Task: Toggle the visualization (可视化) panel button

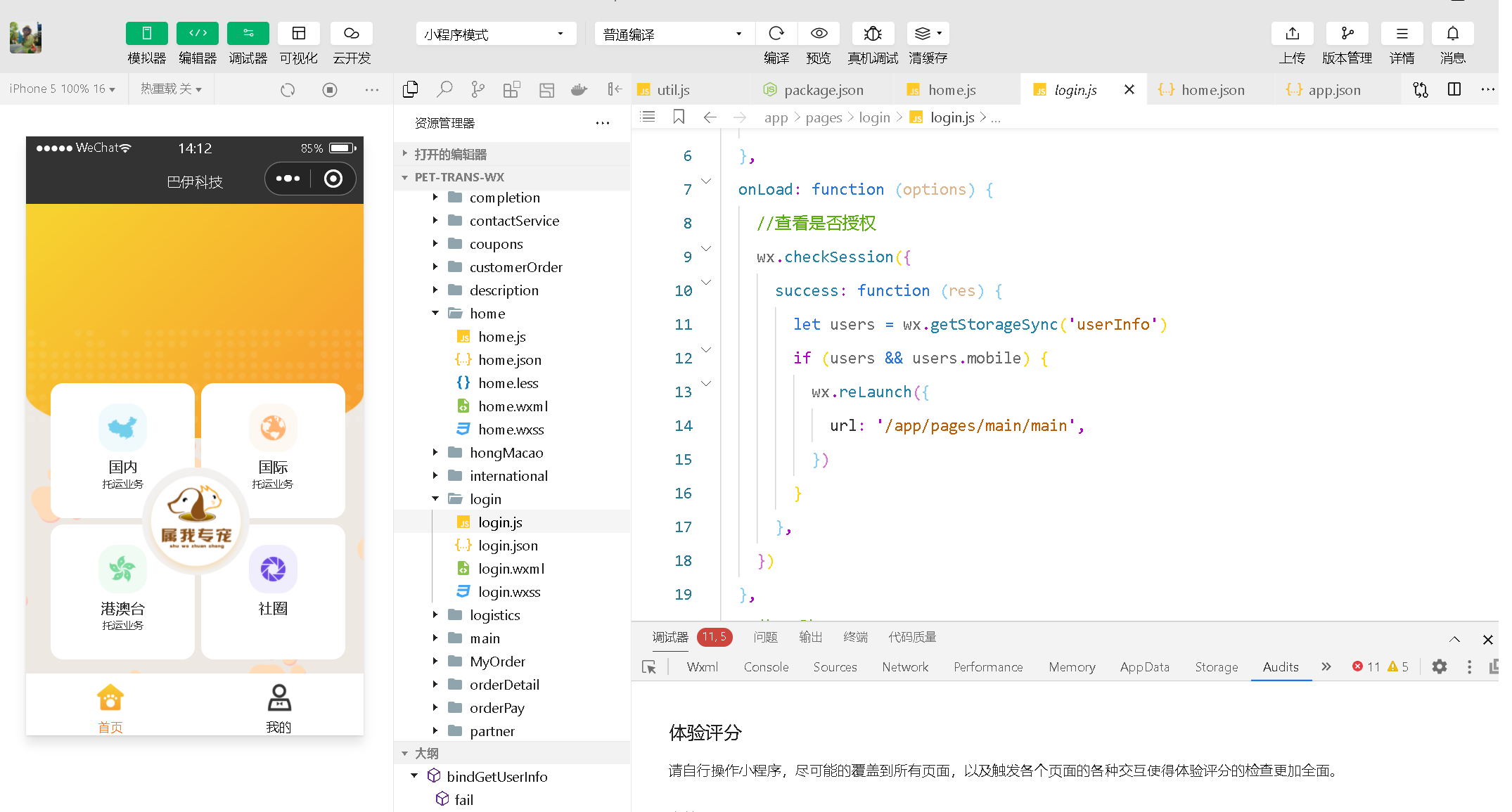Action: click(x=298, y=33)
